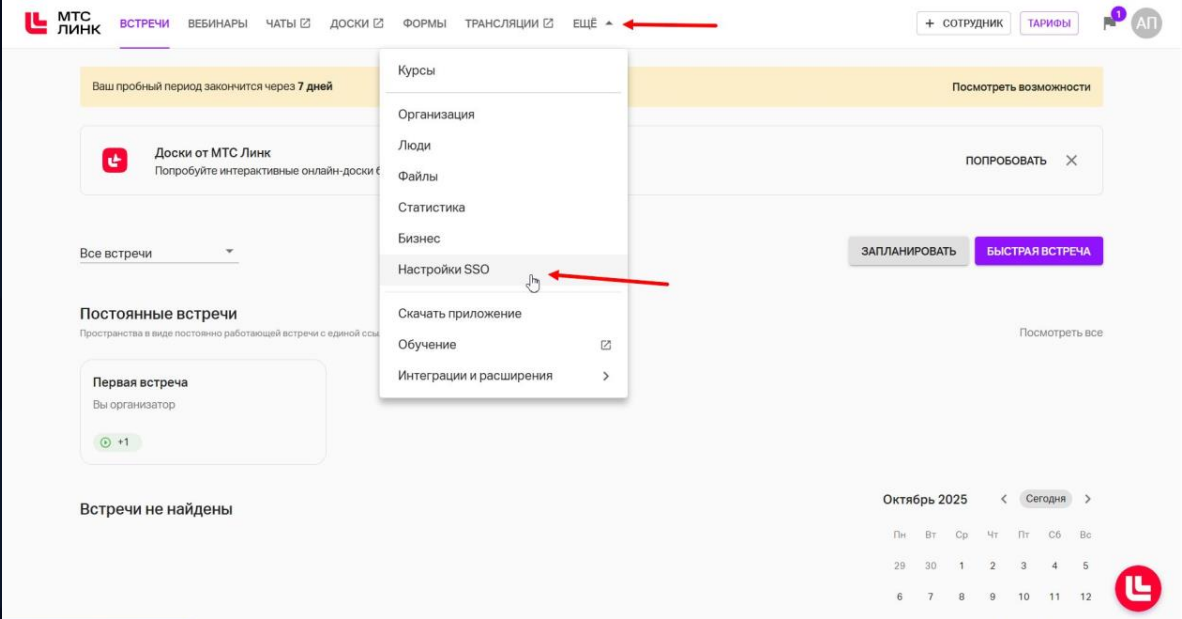Go to next month in calendar
Image resolution: width=1182 pixels, height=619 pixels.
[x=1088, y=499]
